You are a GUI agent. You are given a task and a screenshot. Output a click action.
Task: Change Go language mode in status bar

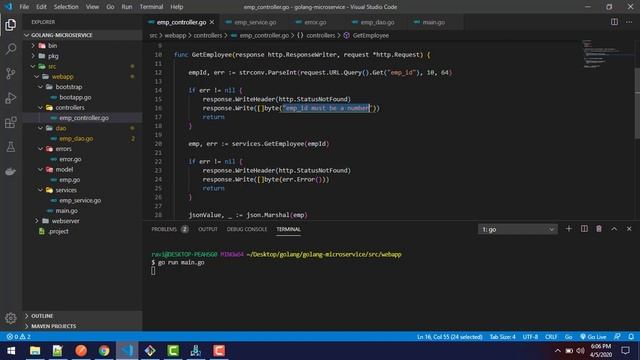(568, 337)
